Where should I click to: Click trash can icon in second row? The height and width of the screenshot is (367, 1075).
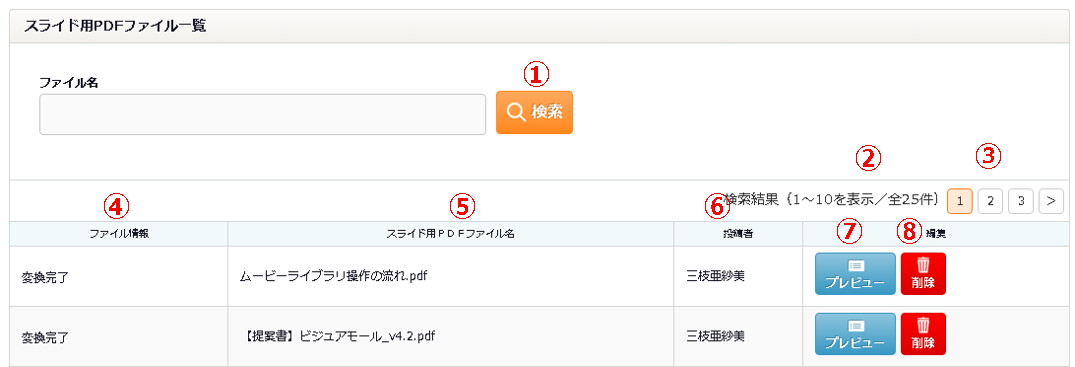click(x=923, y=325)
